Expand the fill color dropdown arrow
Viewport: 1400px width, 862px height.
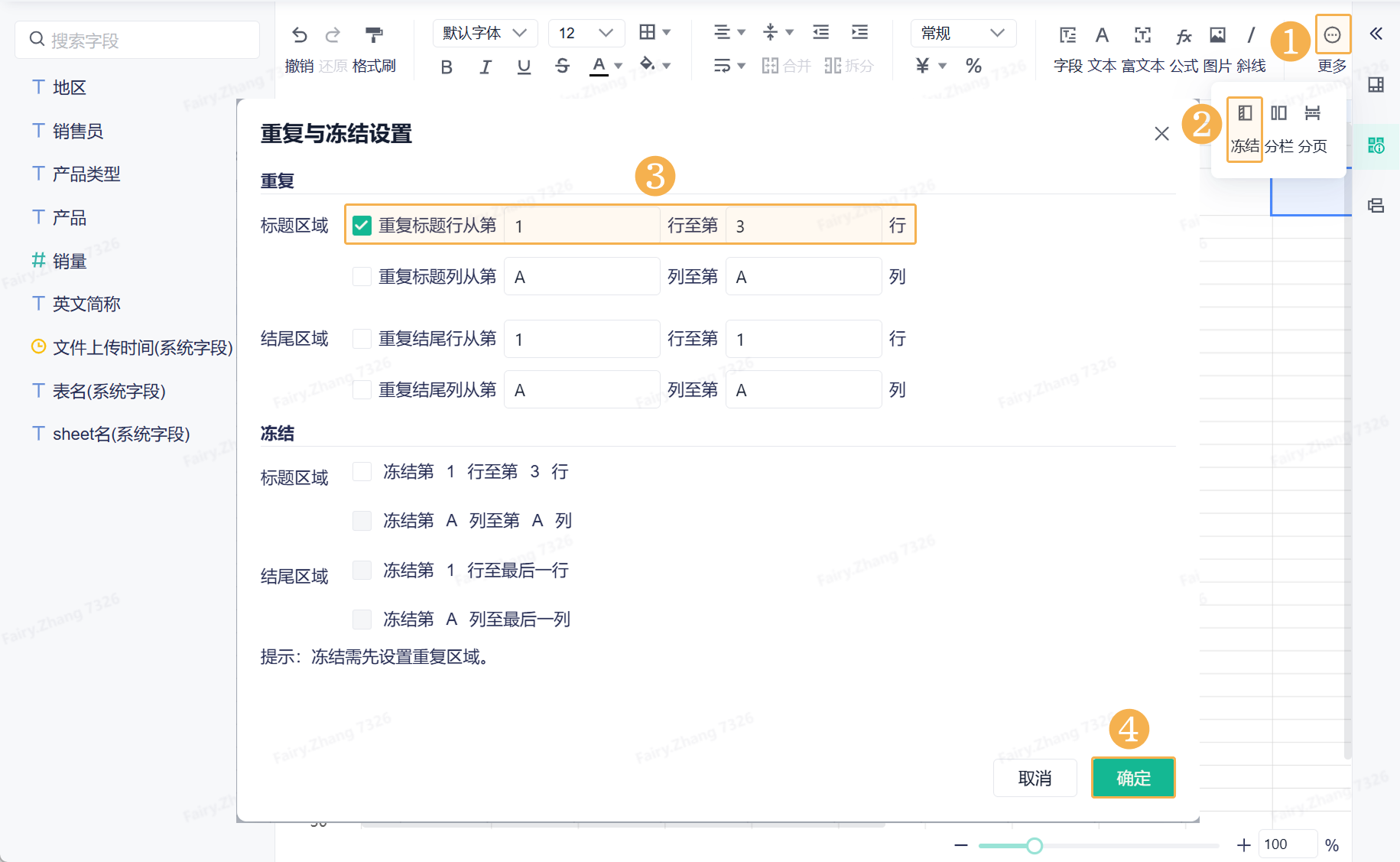[667, 67]
